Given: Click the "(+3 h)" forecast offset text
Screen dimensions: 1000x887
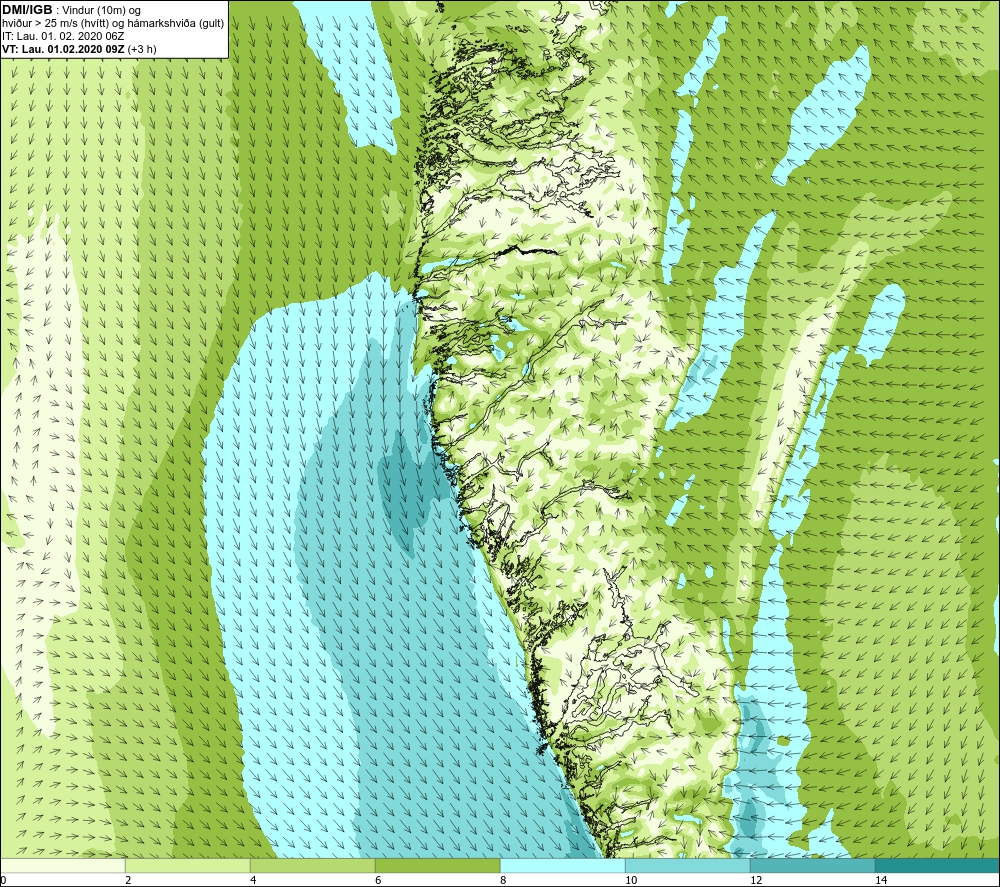Looking at the screenshot, I should point(142,49).
